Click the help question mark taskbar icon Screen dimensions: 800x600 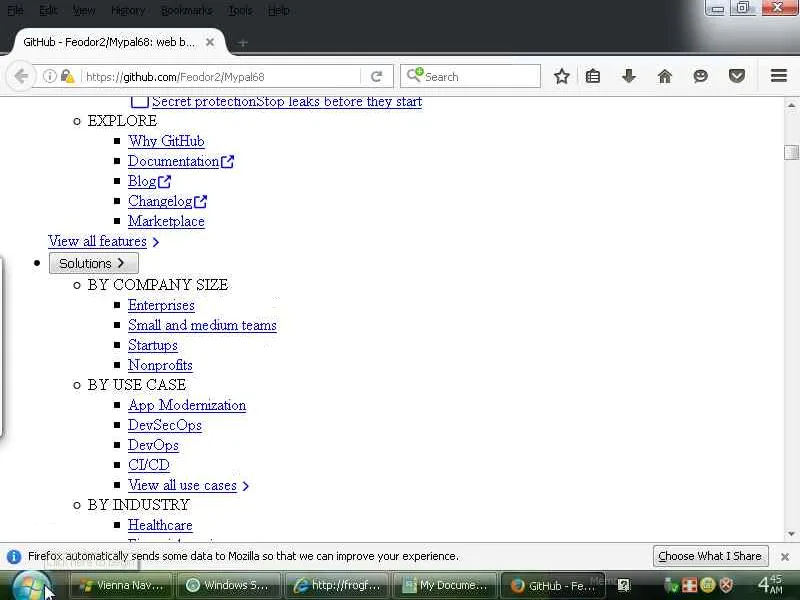pyautogui.click(x=623, y=585)
